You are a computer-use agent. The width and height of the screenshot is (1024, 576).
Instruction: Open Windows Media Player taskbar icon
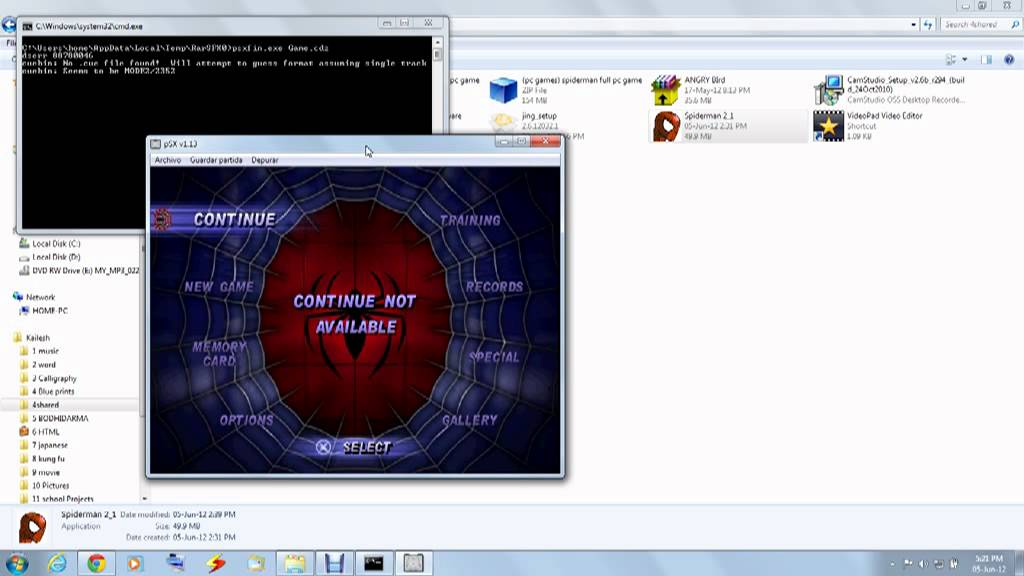click(x=135, y=563)
